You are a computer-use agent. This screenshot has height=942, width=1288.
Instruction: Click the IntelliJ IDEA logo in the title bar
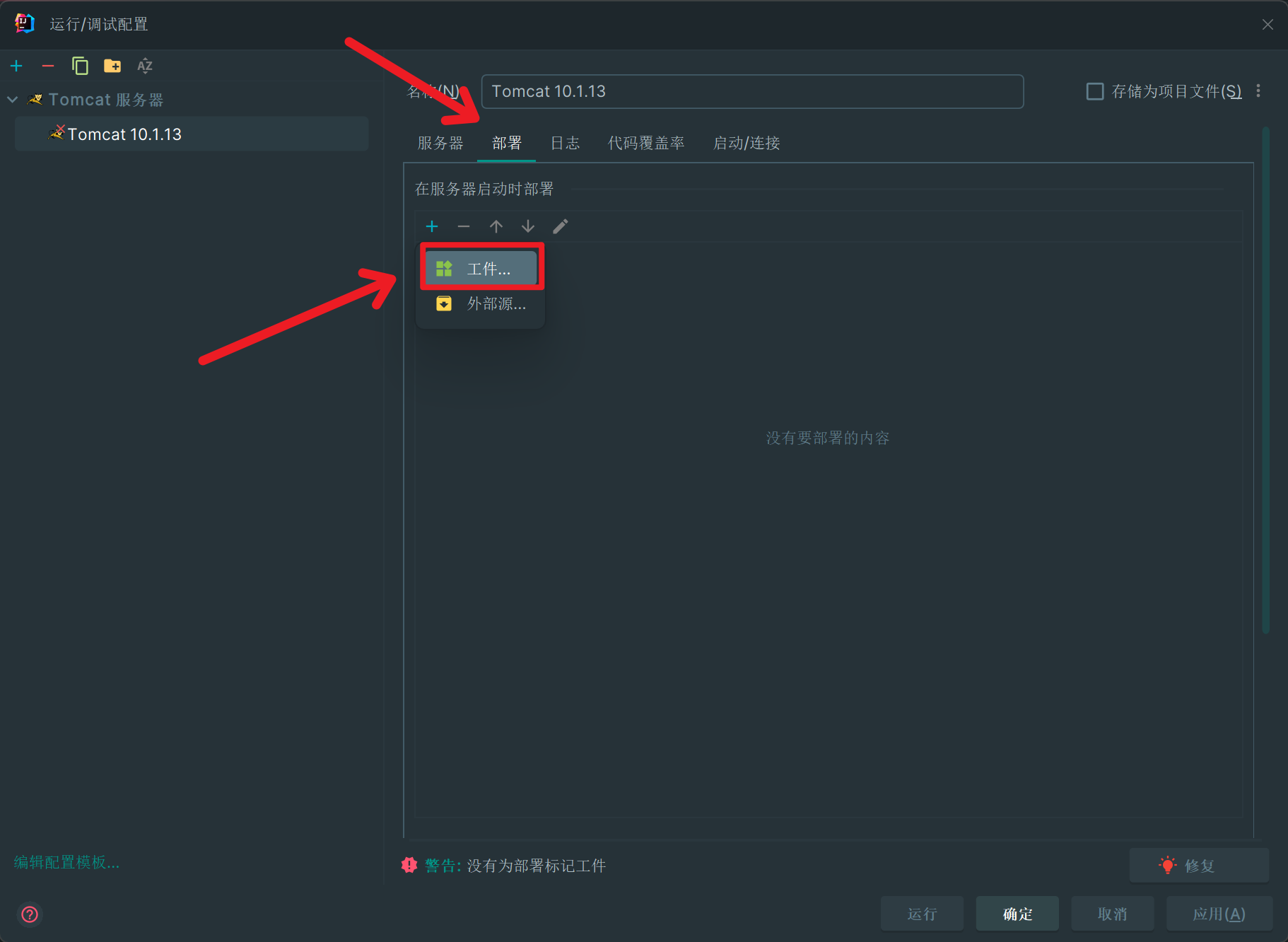tap(25, 23)
